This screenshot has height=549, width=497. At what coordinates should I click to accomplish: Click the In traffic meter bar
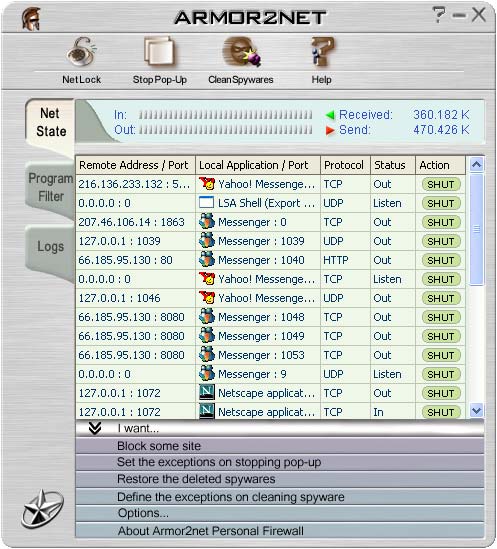[x=225, y=114]
